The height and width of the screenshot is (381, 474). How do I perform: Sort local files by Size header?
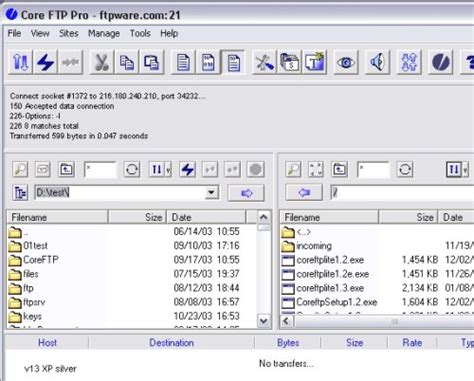pyautogui.click(x=137, y=217)
